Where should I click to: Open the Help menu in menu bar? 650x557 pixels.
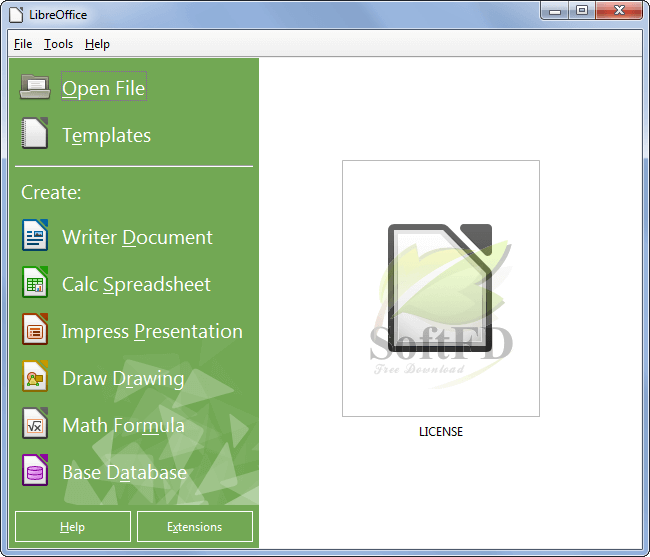(97, 44)
